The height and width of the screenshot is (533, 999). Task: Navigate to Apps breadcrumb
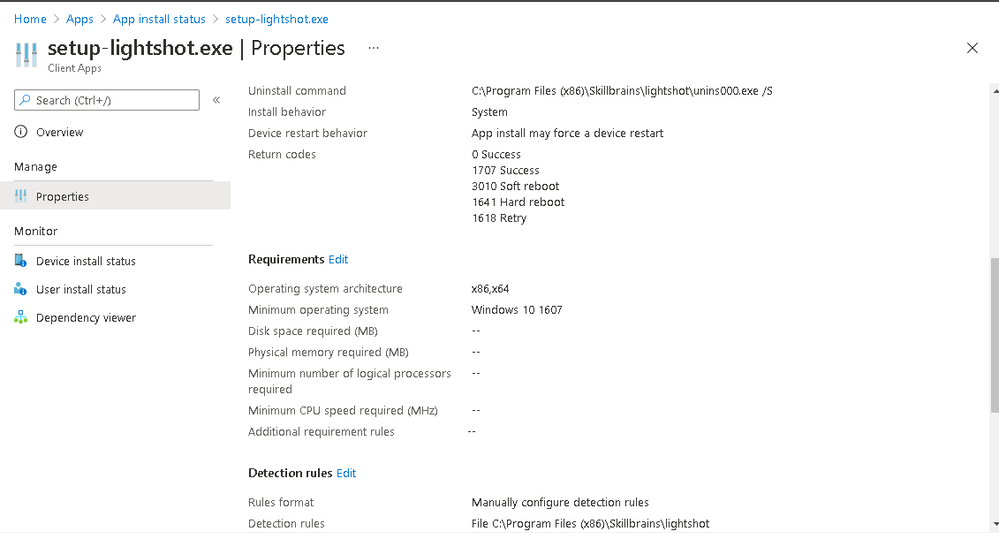coord(80,19)
